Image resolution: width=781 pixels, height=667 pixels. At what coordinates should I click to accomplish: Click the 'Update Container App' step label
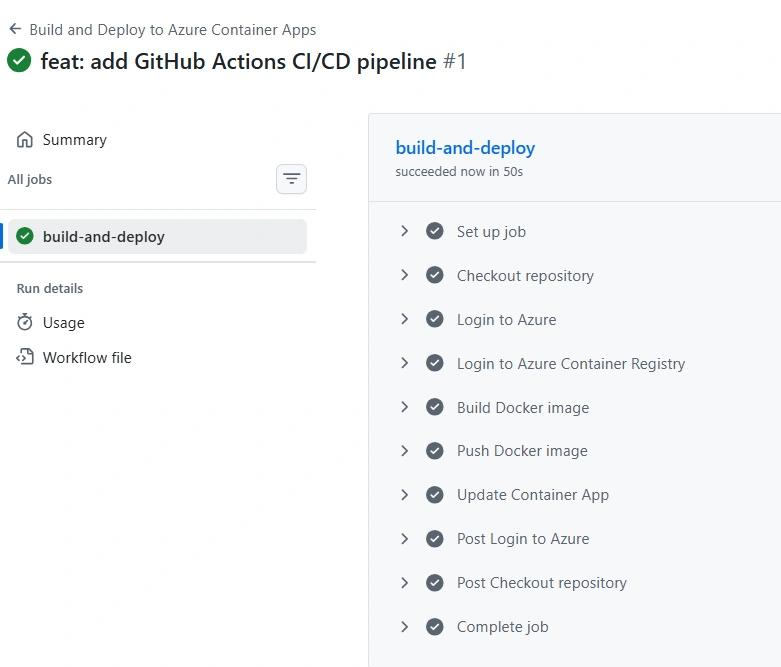point(533,495)
